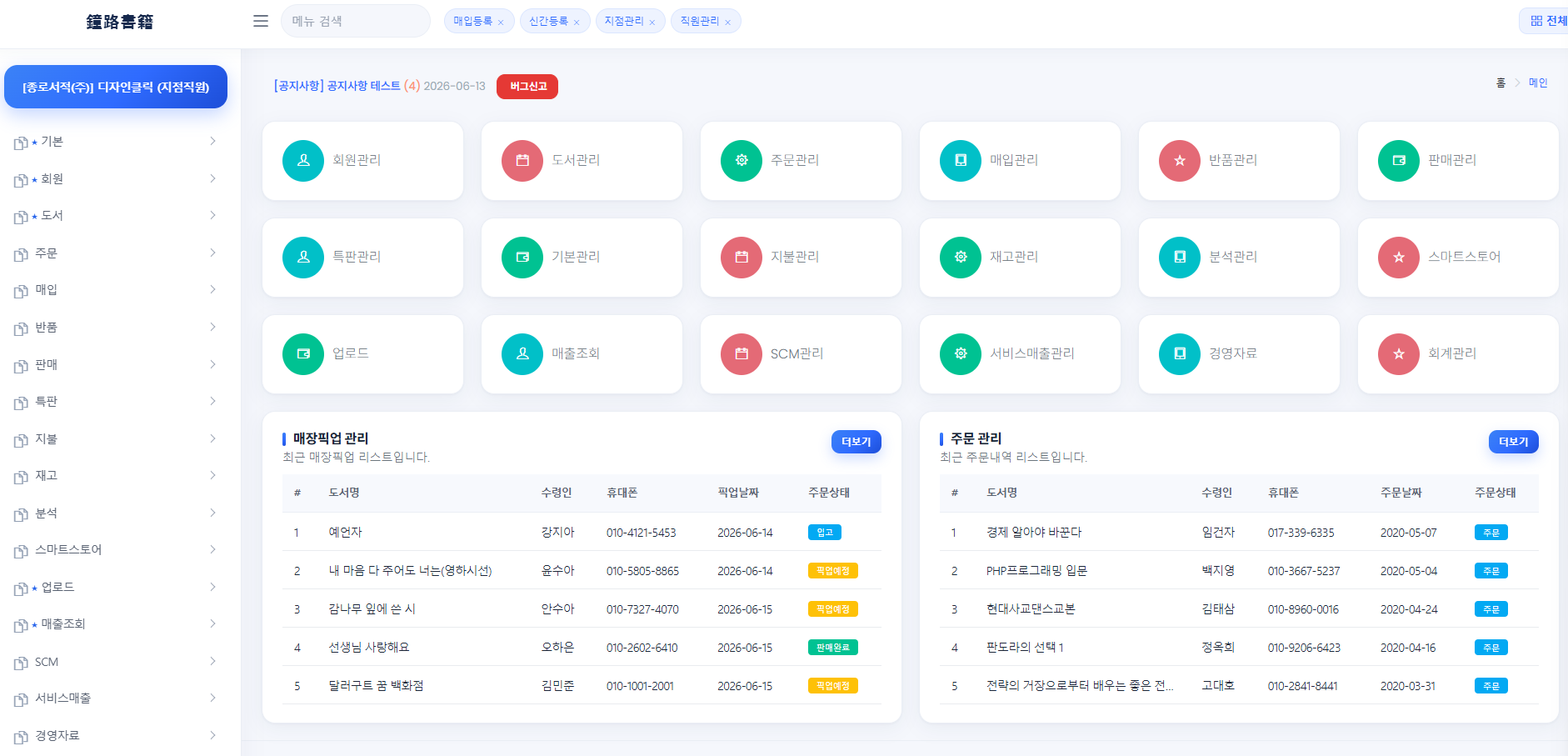
Task: Expand the 도서 sidebar menu chevron
Action: 213,215
